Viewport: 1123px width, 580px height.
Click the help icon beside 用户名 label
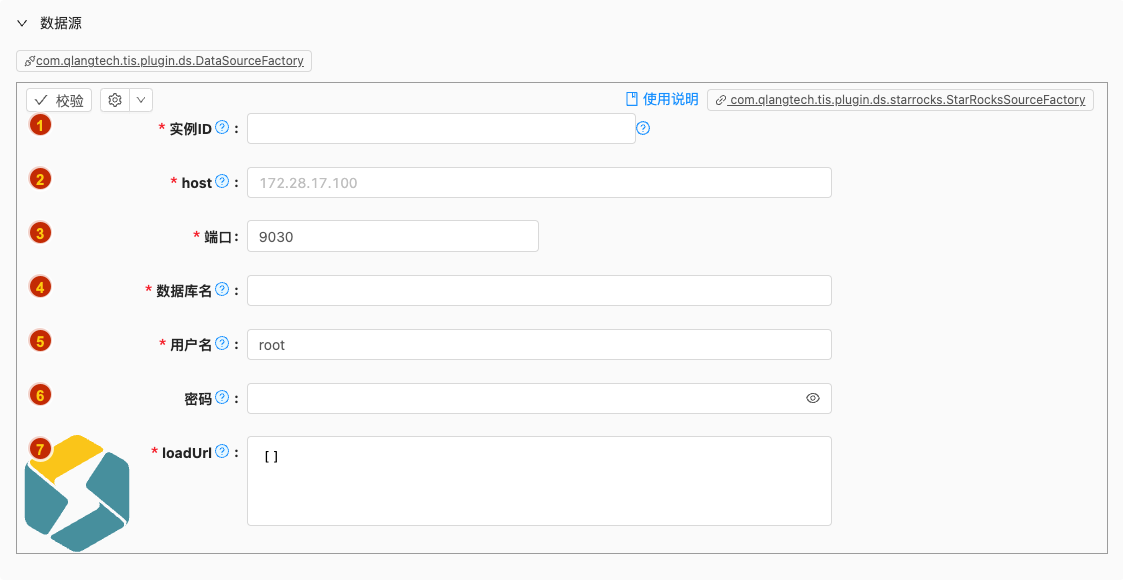pos(222,344)
